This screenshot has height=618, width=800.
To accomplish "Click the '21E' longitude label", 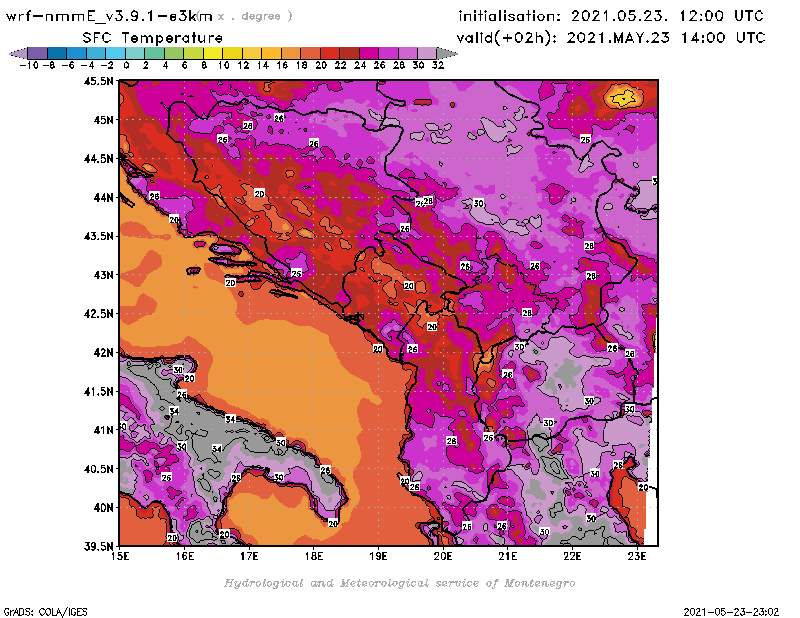I will 508,556.
